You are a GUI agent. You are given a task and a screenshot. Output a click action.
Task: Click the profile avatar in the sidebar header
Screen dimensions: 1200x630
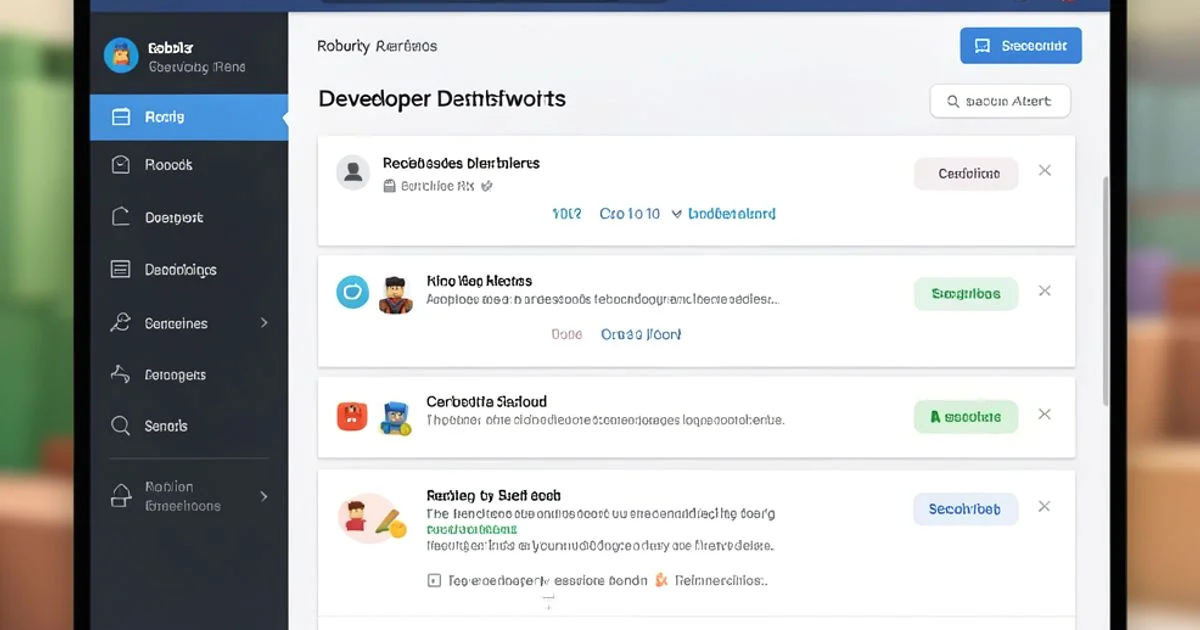pos(121,56)
